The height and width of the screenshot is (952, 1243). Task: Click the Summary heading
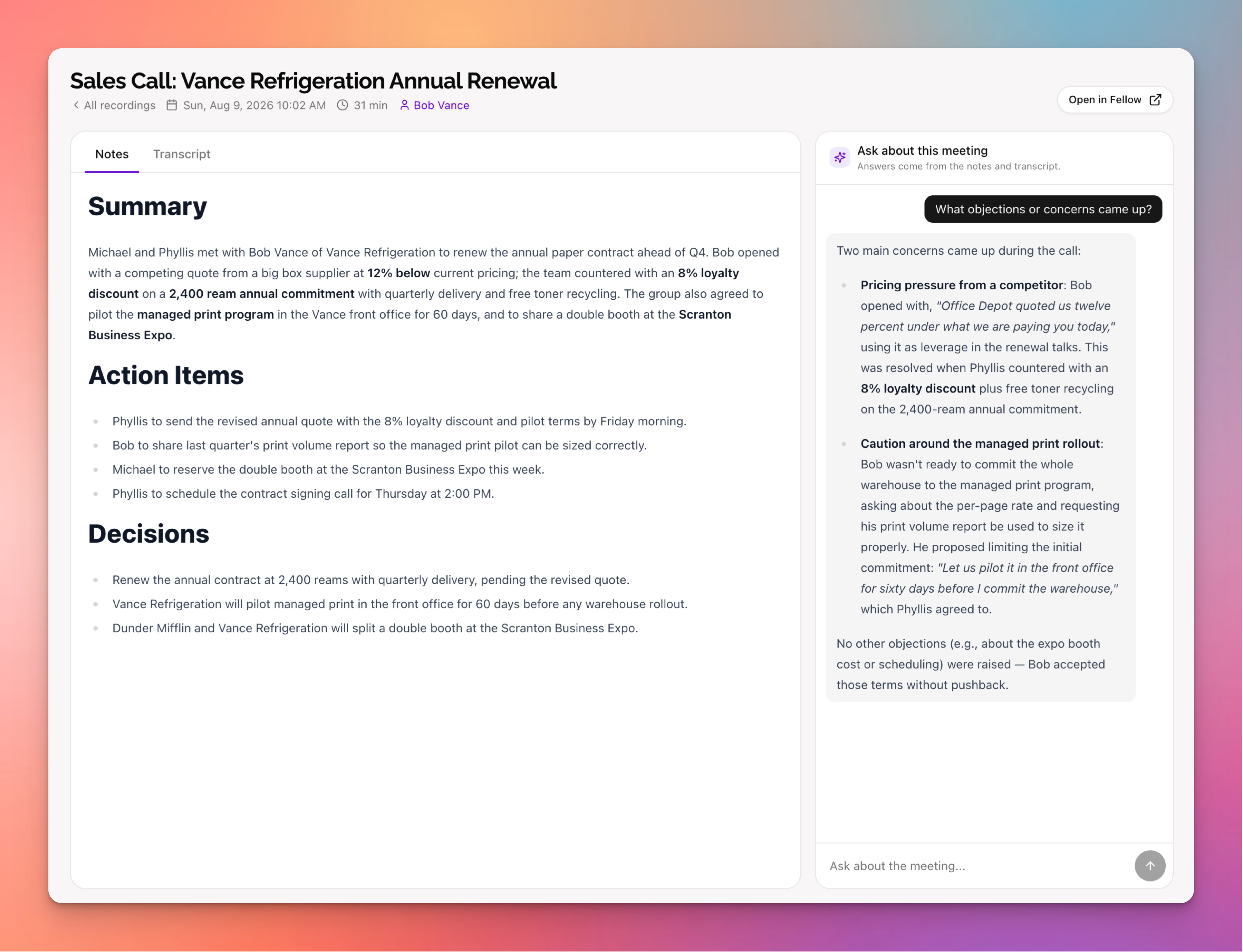pos(147,206)
